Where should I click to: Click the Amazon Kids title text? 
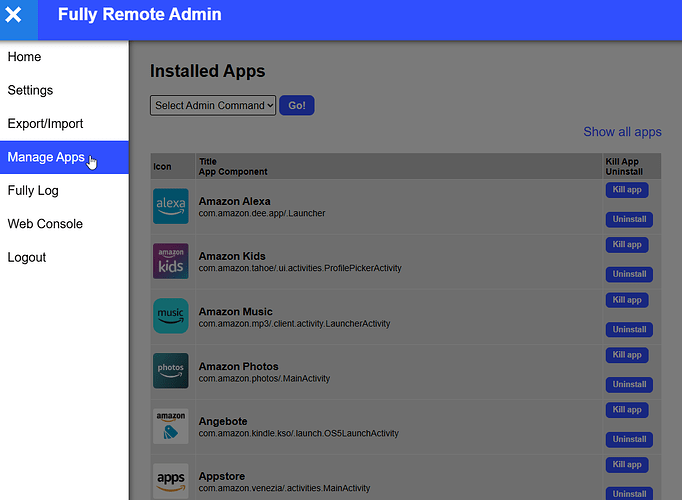click(232, 256)
